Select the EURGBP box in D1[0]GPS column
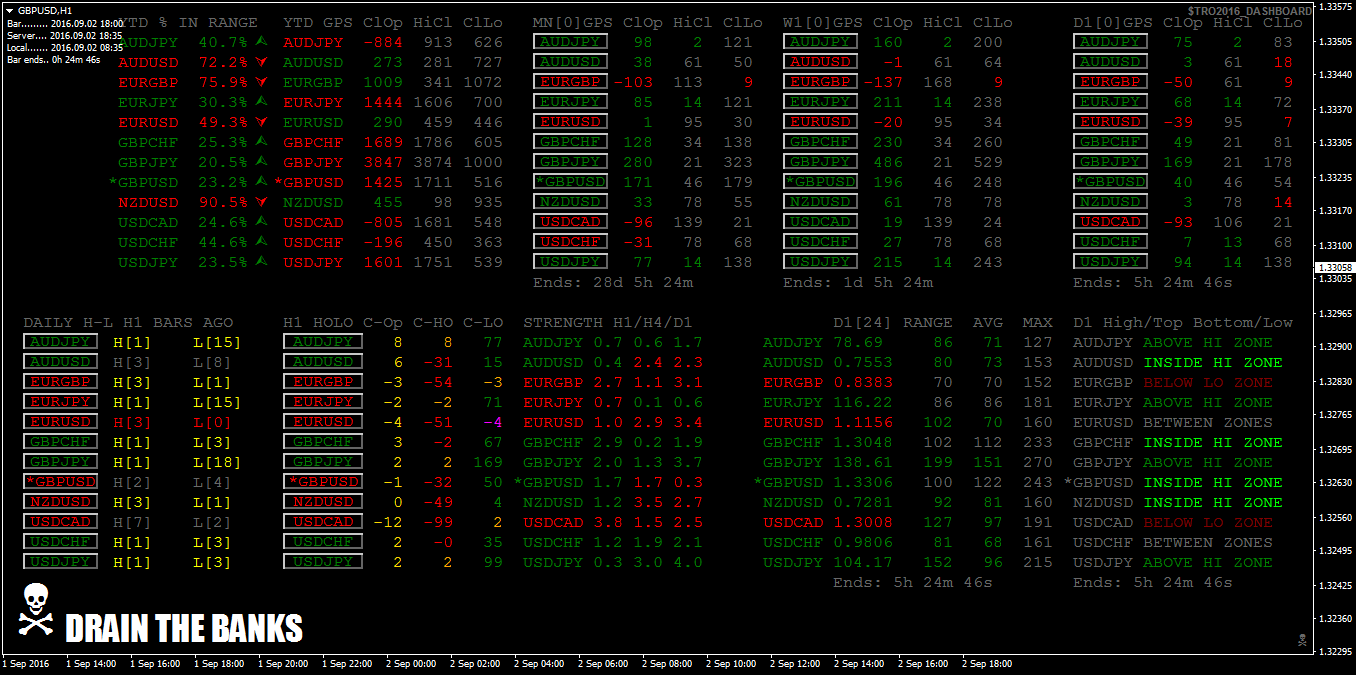This screenshot has width=1356, height=675. coord(1110,81)
